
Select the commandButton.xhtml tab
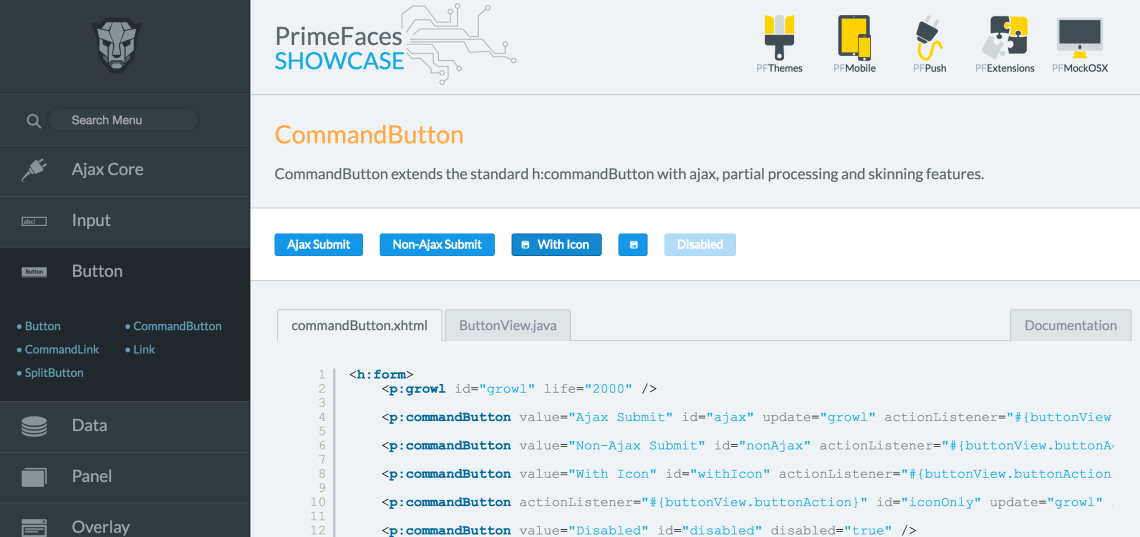[359, 326]
